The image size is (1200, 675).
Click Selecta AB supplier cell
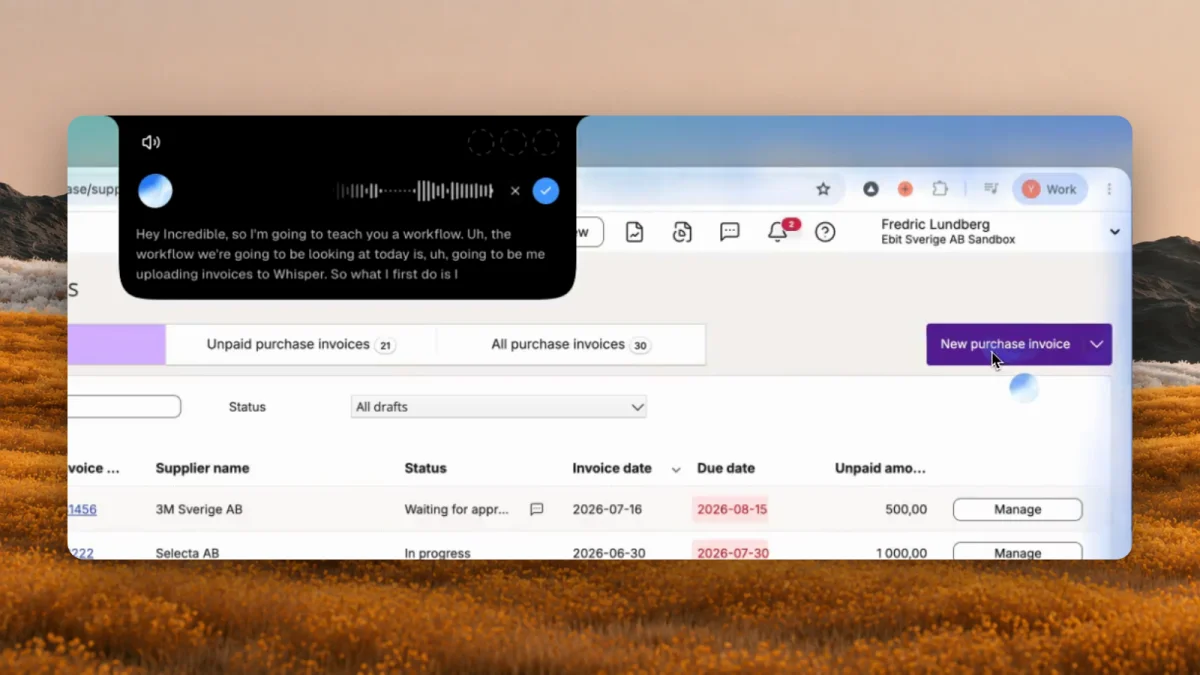tap(187, 553)
